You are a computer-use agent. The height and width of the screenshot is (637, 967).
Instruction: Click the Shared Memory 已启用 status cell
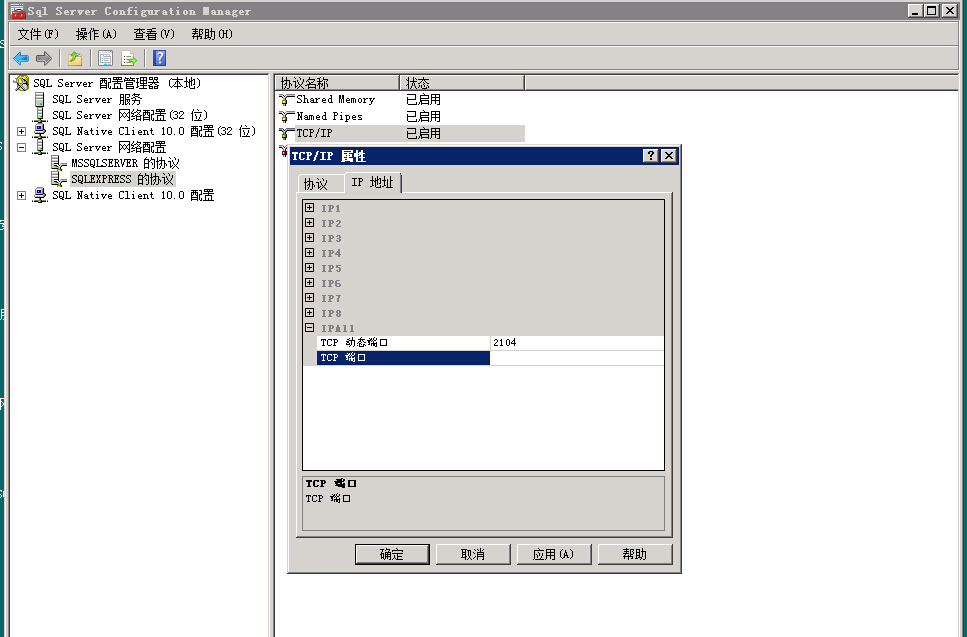click(x=423, y=100)
